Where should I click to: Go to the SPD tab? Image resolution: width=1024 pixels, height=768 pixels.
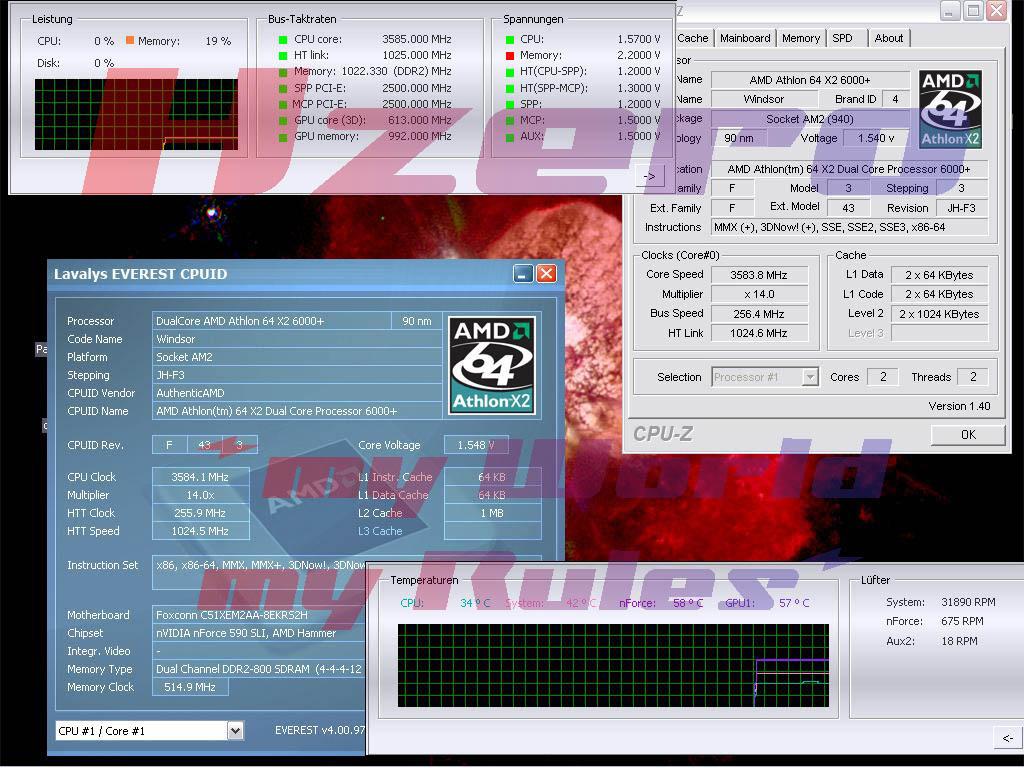click(x=842, y=39)
